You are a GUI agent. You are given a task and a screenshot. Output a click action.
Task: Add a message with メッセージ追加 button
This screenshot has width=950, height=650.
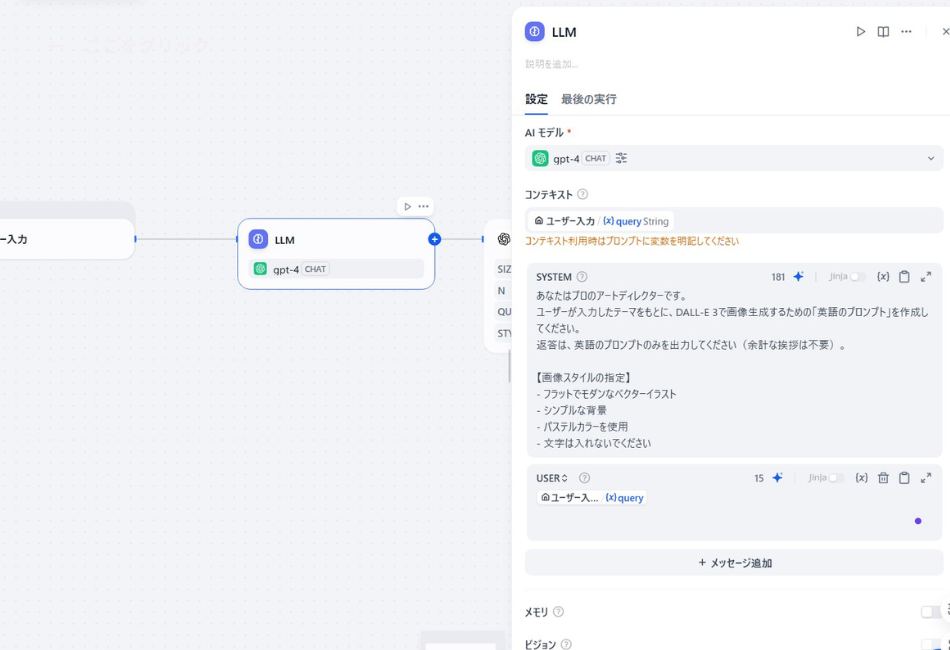[734, 562]
